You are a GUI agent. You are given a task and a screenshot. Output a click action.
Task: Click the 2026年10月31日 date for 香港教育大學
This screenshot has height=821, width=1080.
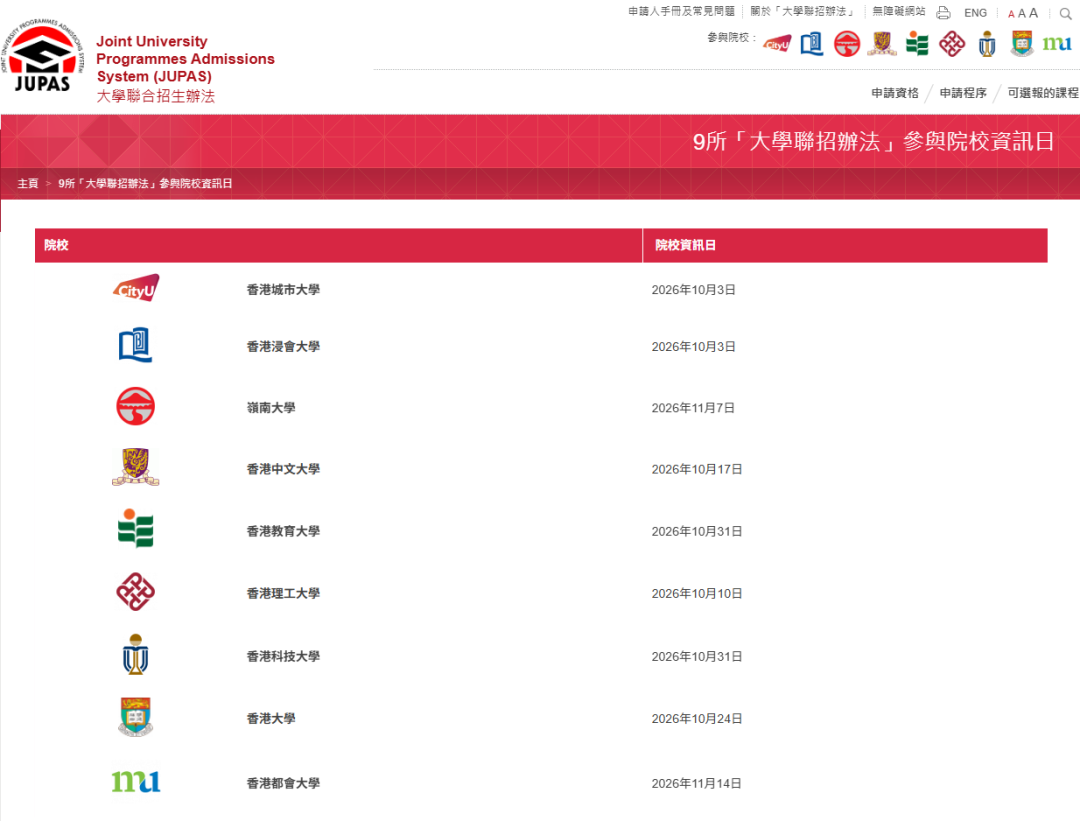(696, 531)
